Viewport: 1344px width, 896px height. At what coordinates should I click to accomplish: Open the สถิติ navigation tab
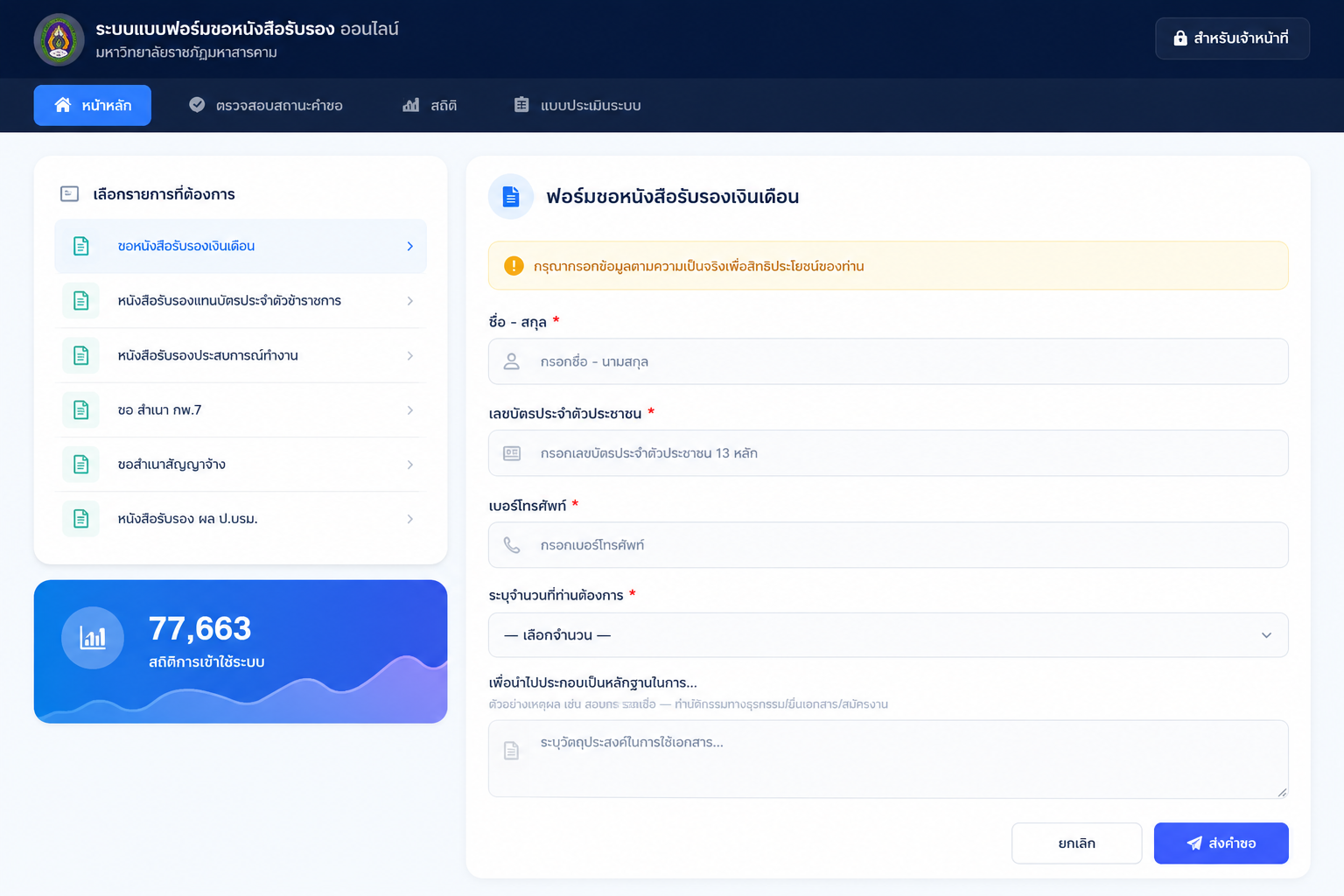click(430, 105)
